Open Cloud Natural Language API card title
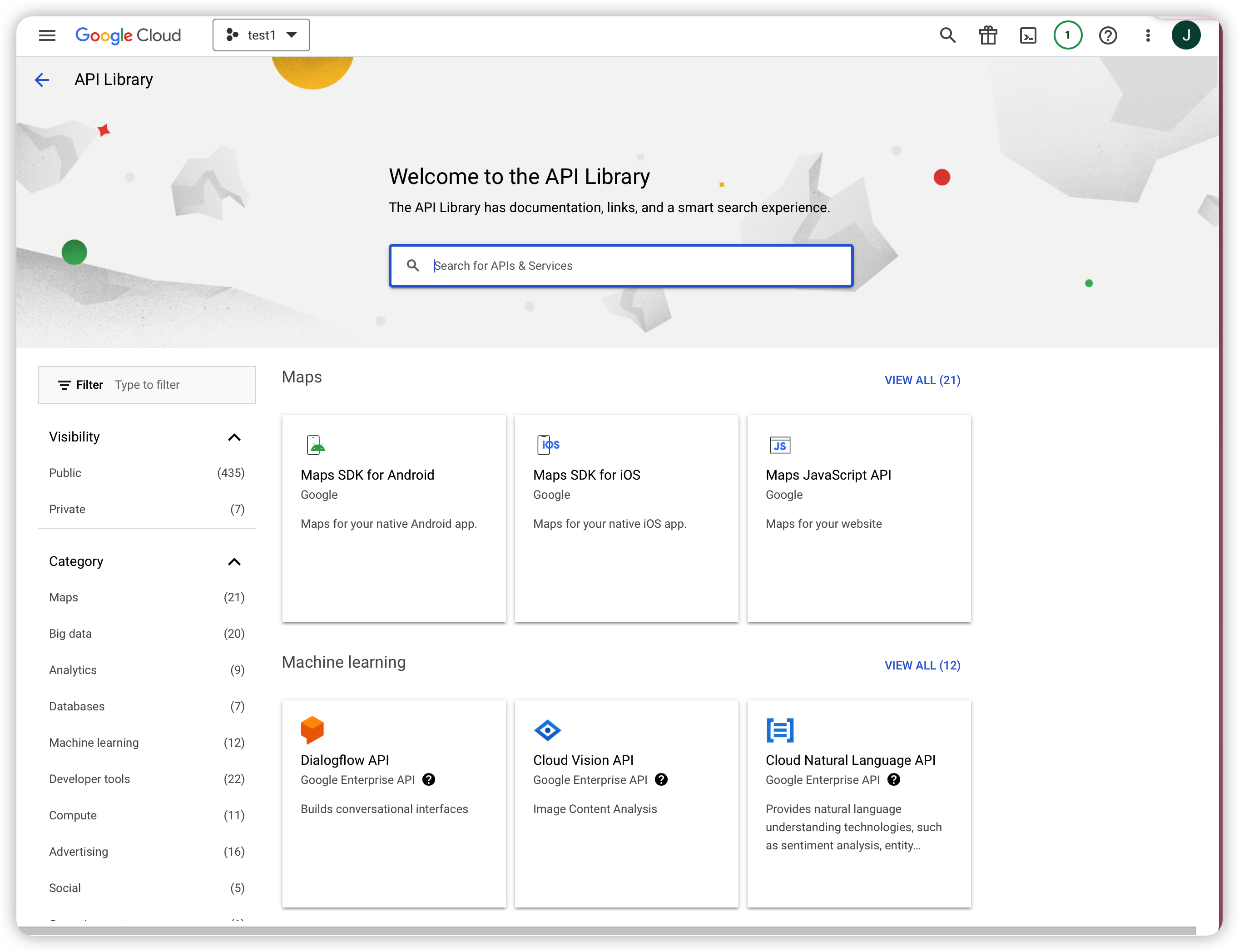This screenshot has width=1239, height=952. (x=850, y=760)
